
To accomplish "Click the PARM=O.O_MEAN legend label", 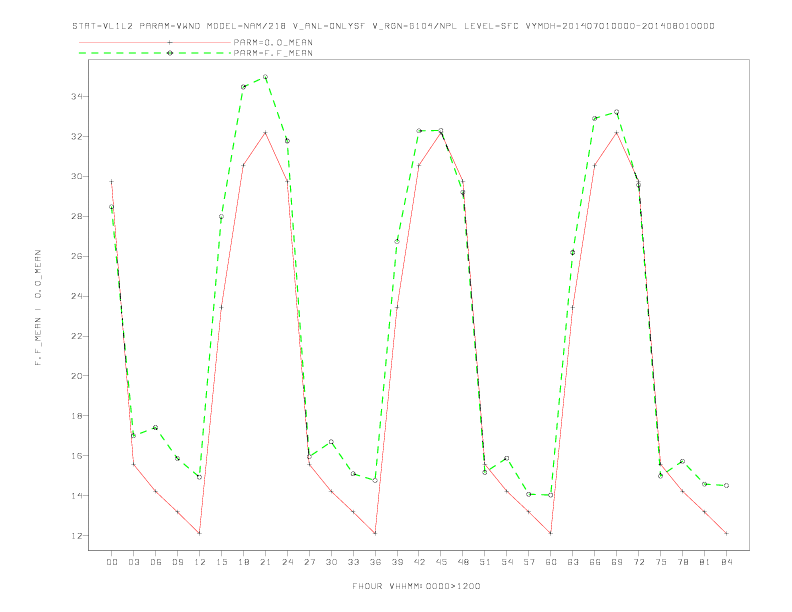I will [x=273, y=42].
